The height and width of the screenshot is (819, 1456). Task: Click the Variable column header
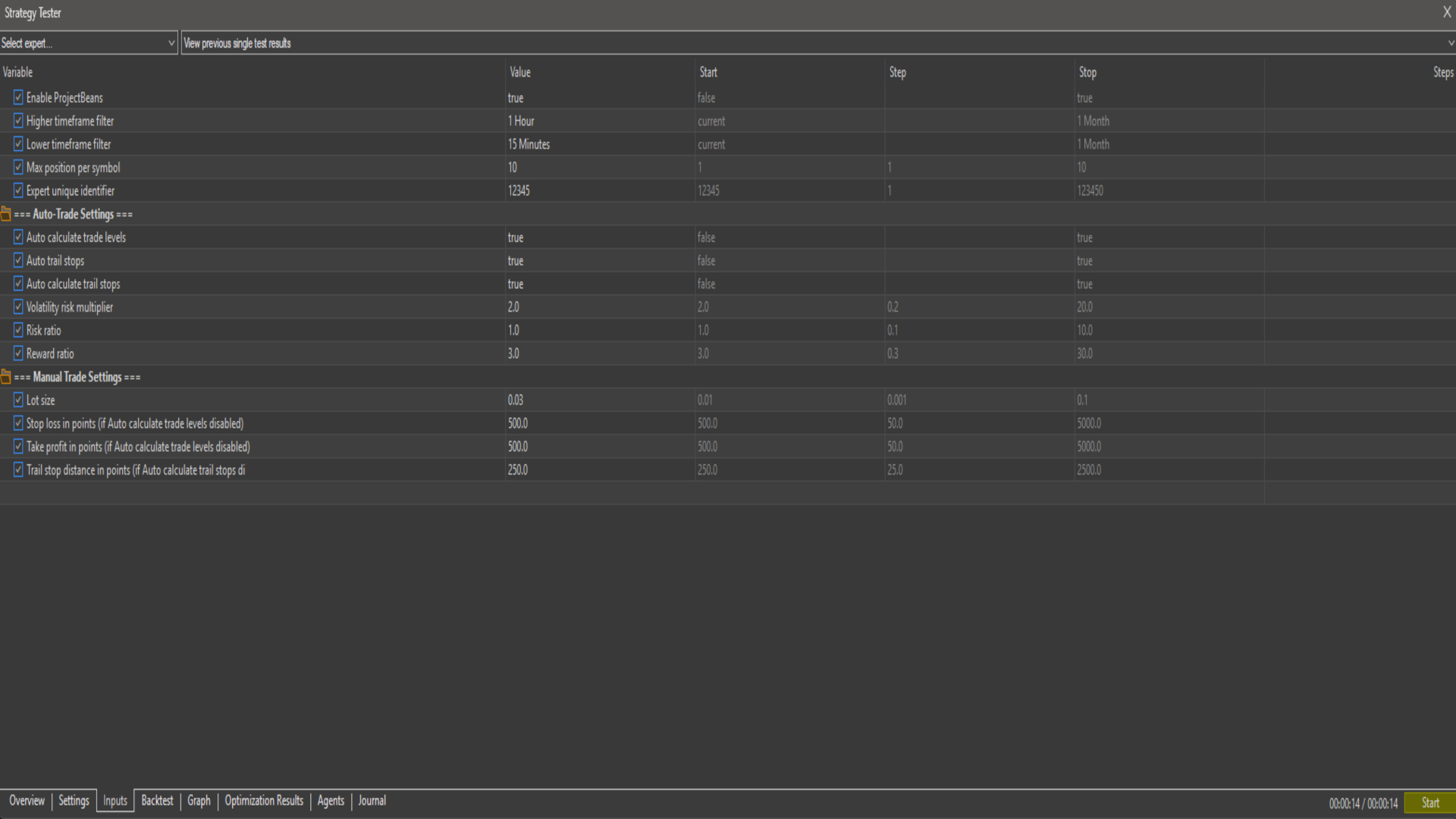coord(18,72)
